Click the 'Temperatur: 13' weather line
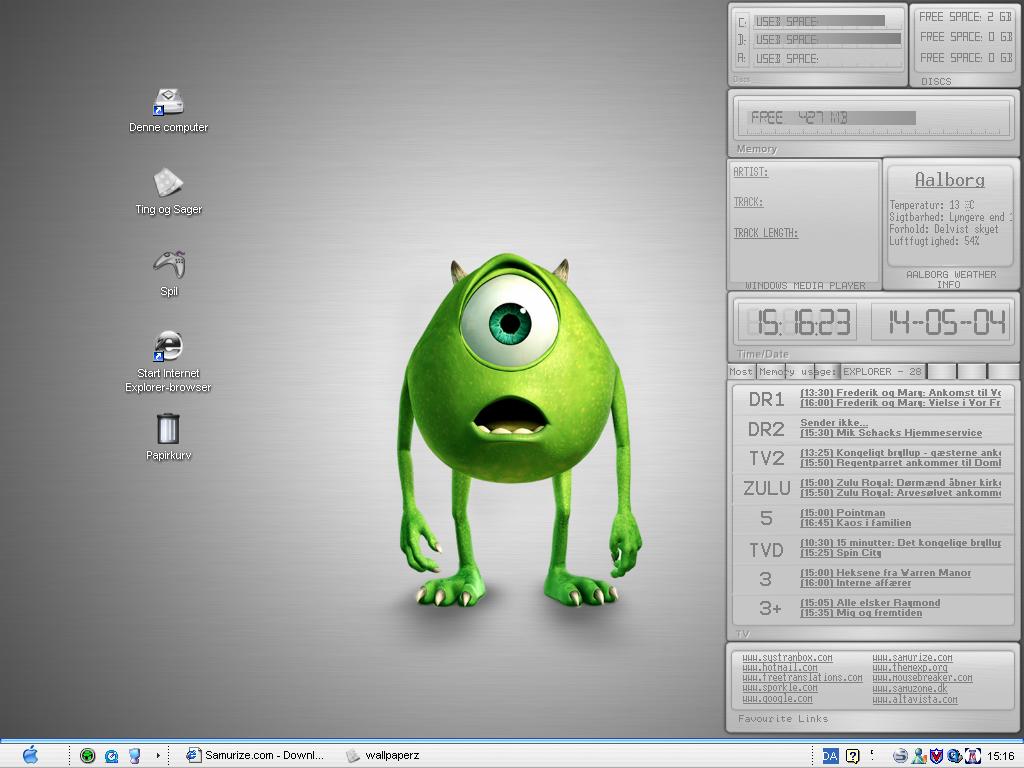This screenshot has width=1024, height=768. pos(931,205)
